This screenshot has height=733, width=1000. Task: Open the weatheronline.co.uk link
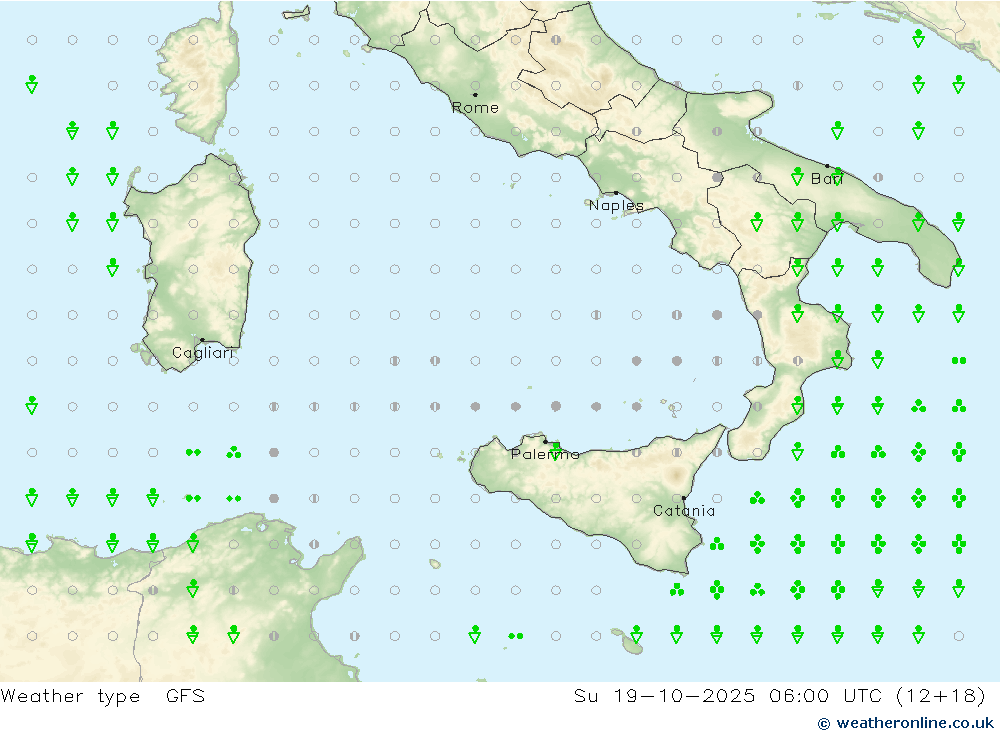pos(915,723)
